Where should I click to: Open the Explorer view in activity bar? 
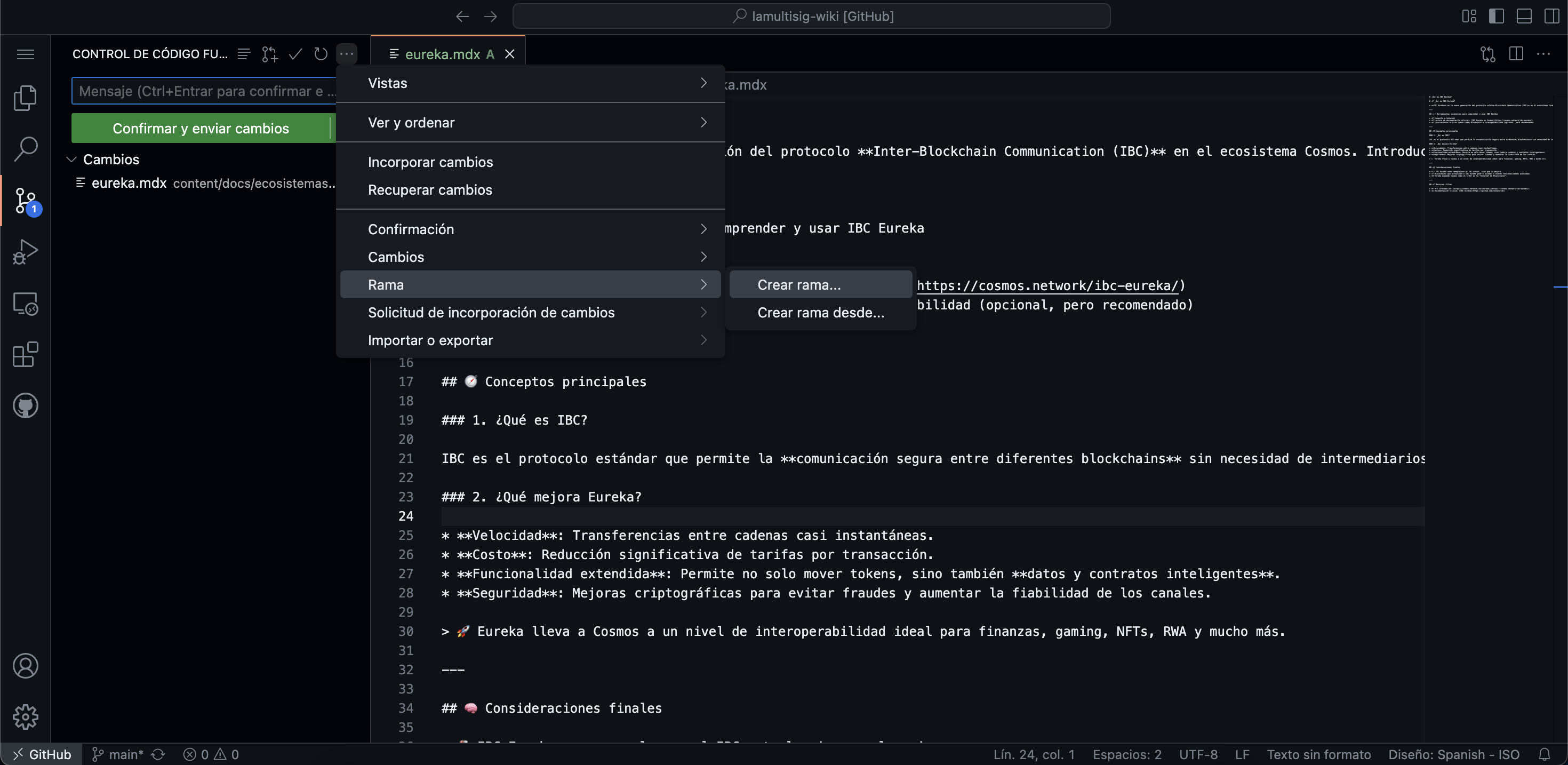[25, 98]
